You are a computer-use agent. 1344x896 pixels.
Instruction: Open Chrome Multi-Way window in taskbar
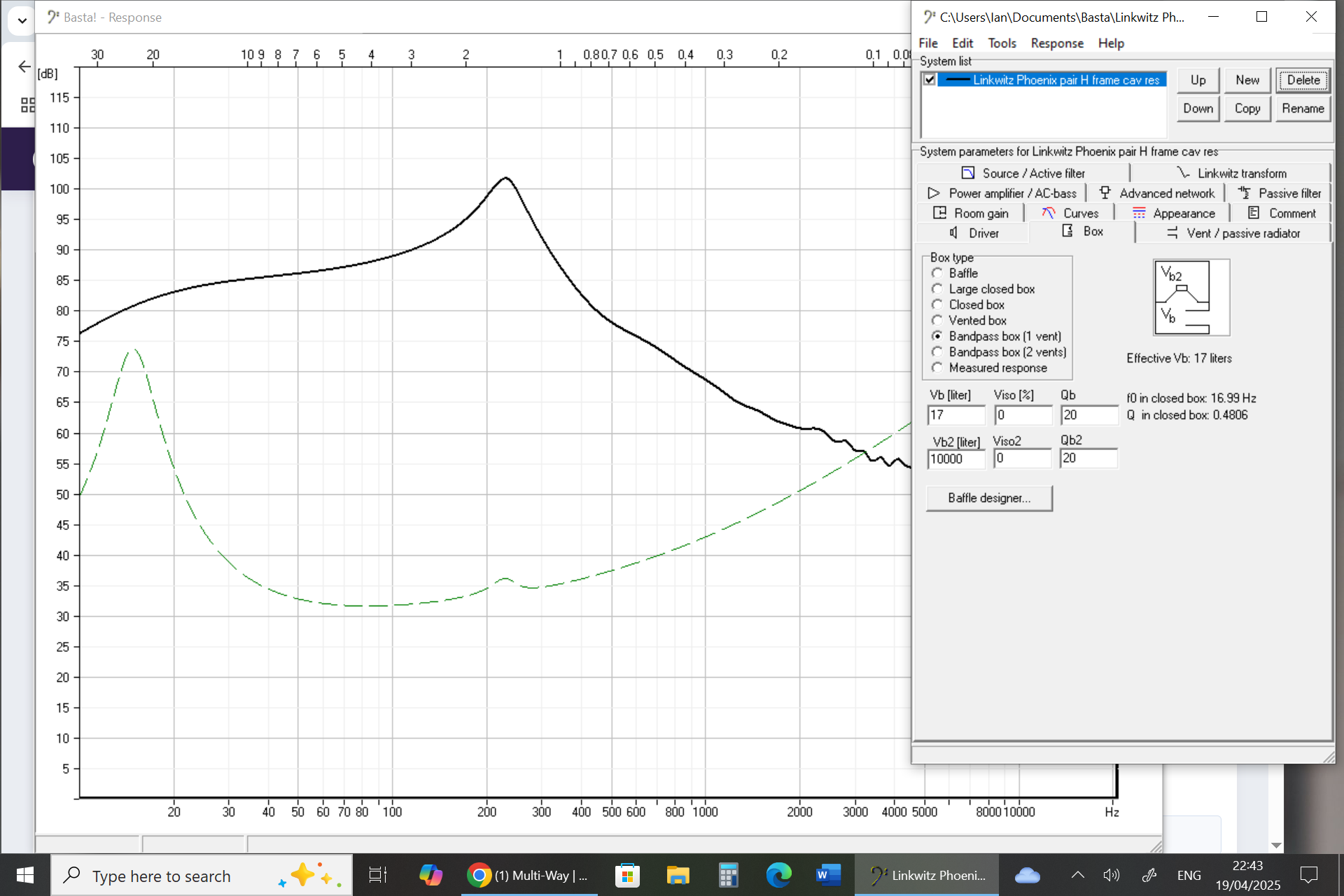click(530, 875)
